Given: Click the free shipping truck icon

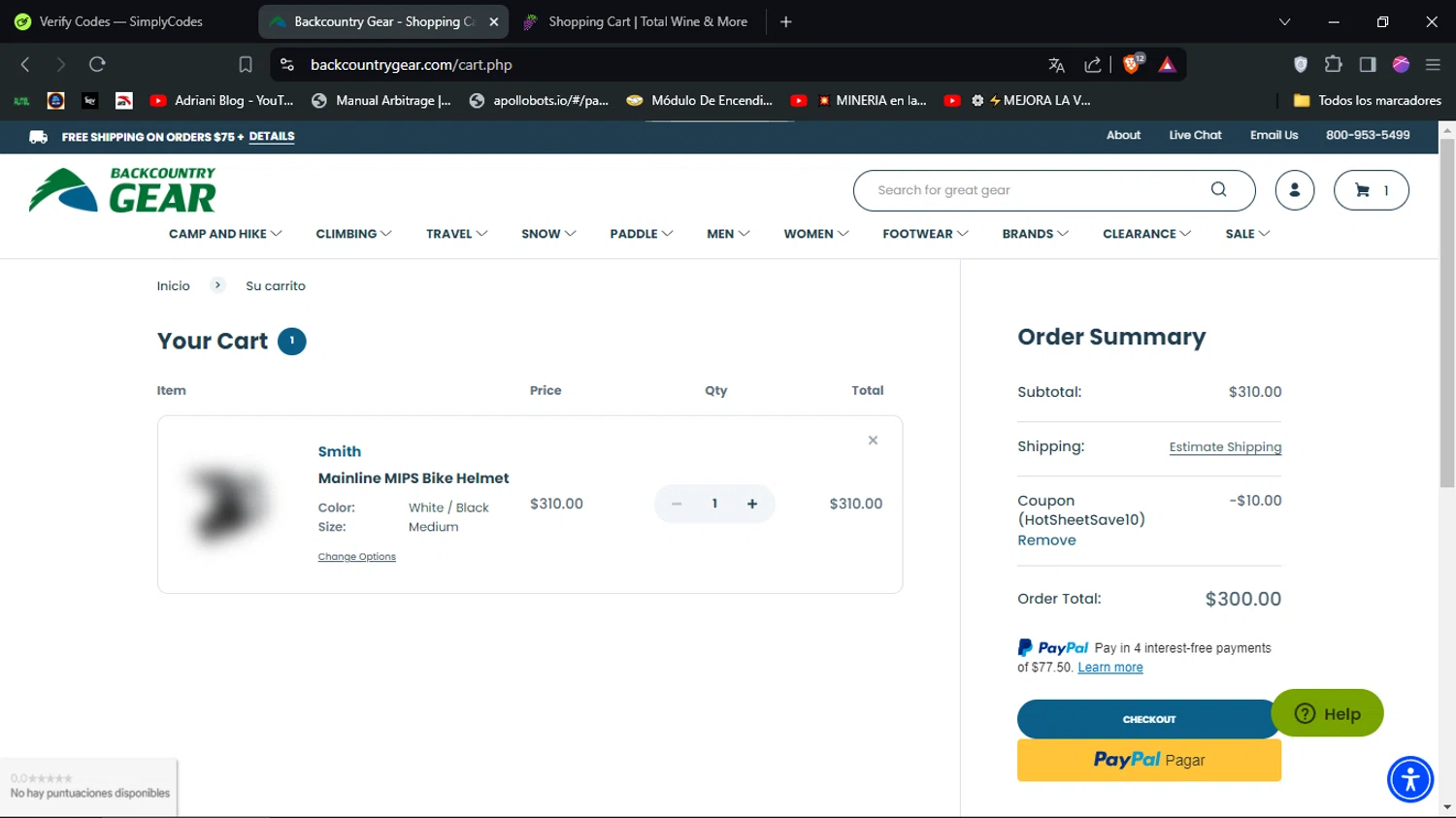Looking at the screenshot, I should click(39, 137).
